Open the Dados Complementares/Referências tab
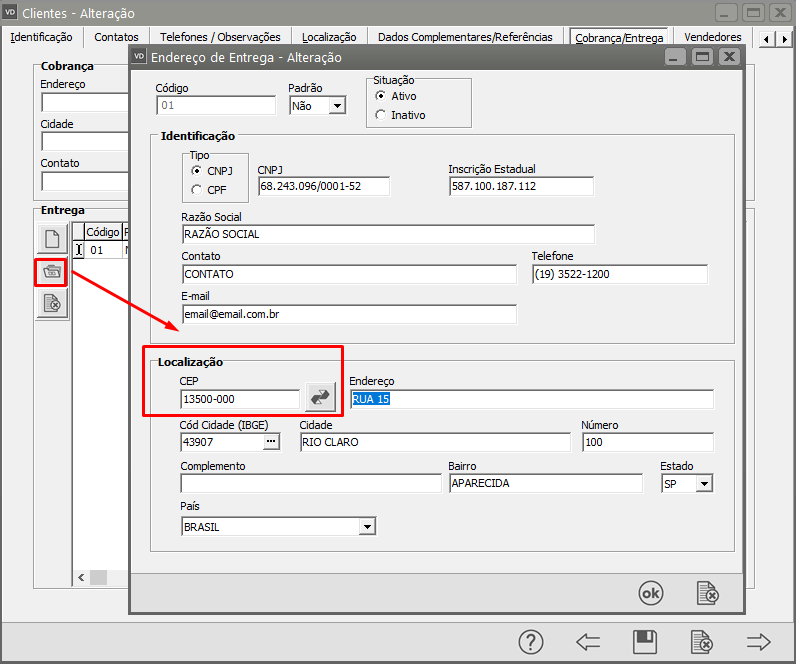This screenshot has width=796, height=664. point(465,37)
